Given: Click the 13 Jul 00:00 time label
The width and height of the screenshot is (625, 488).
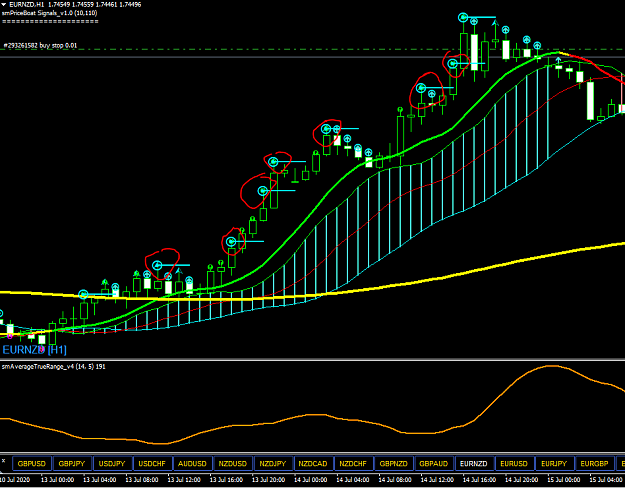Looking at the screenshot, I should coord(58,480).
